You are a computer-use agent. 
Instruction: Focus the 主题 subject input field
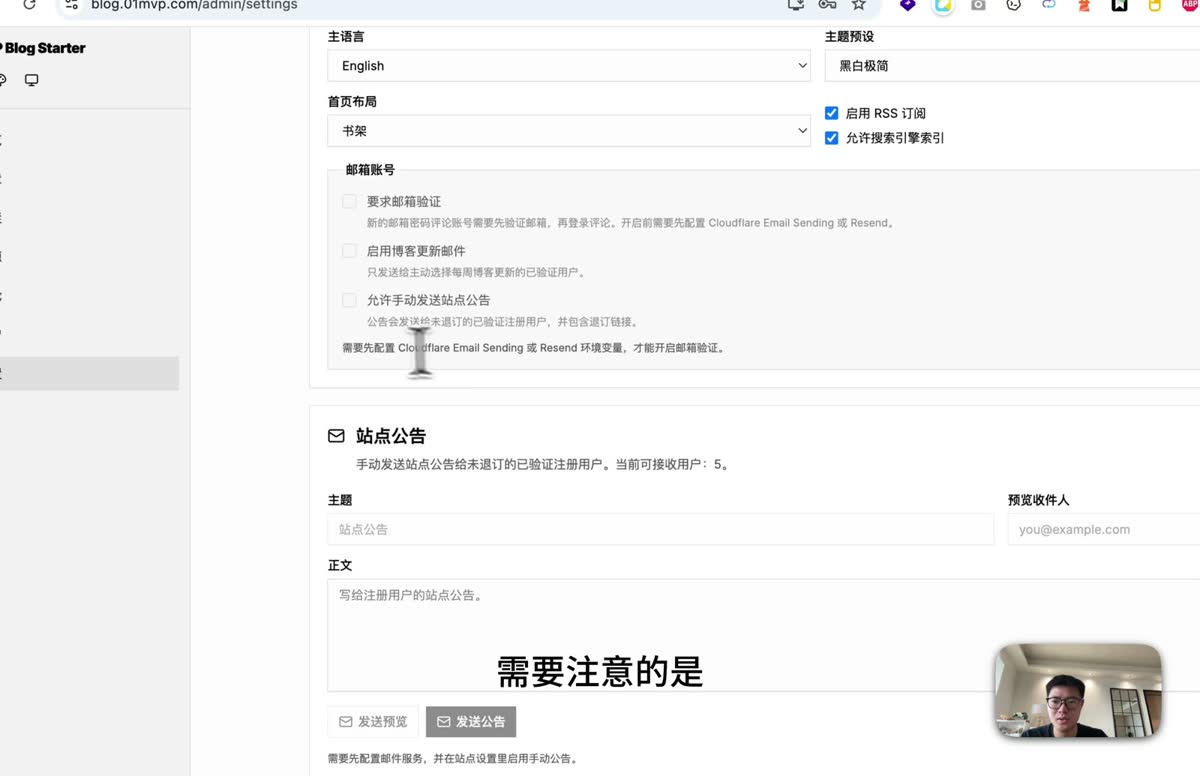coord(661,529)
